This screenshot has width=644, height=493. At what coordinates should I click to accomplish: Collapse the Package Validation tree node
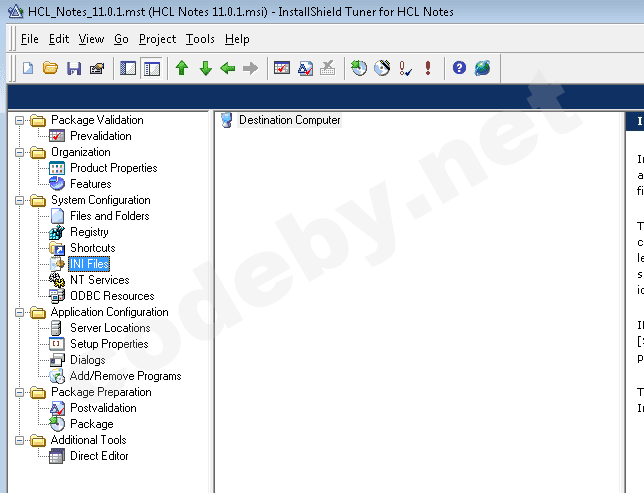coord(19,120)
